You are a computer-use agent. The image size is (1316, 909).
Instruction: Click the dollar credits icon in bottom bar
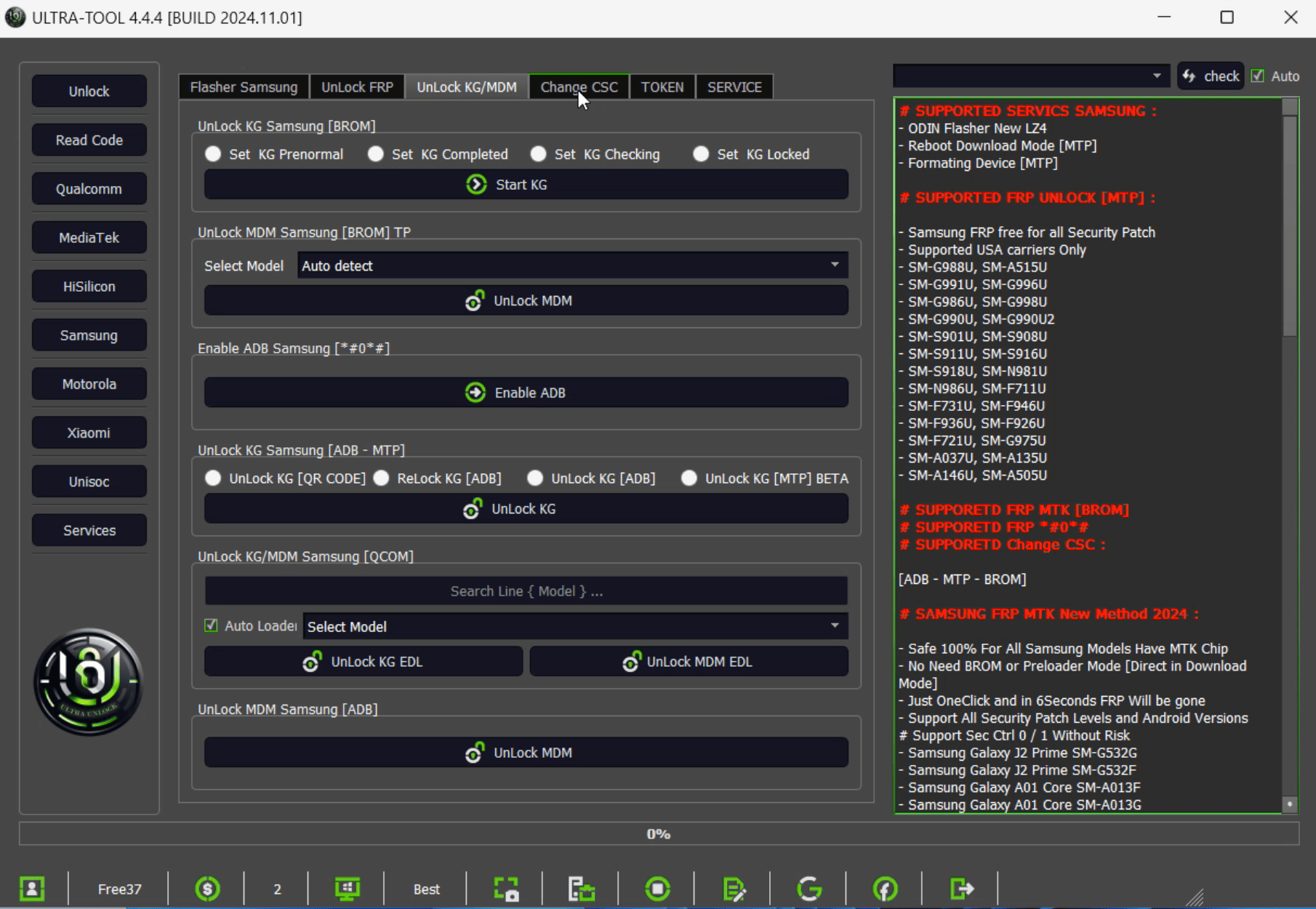207,889
